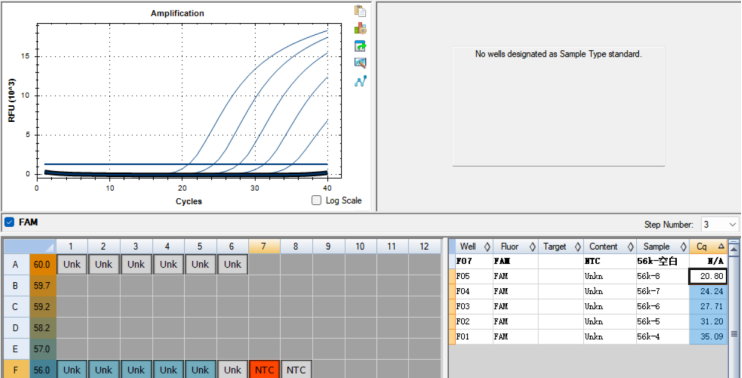Screen dimensions: 742x378
Task: Select plate row F header
Action: point(16,369)
